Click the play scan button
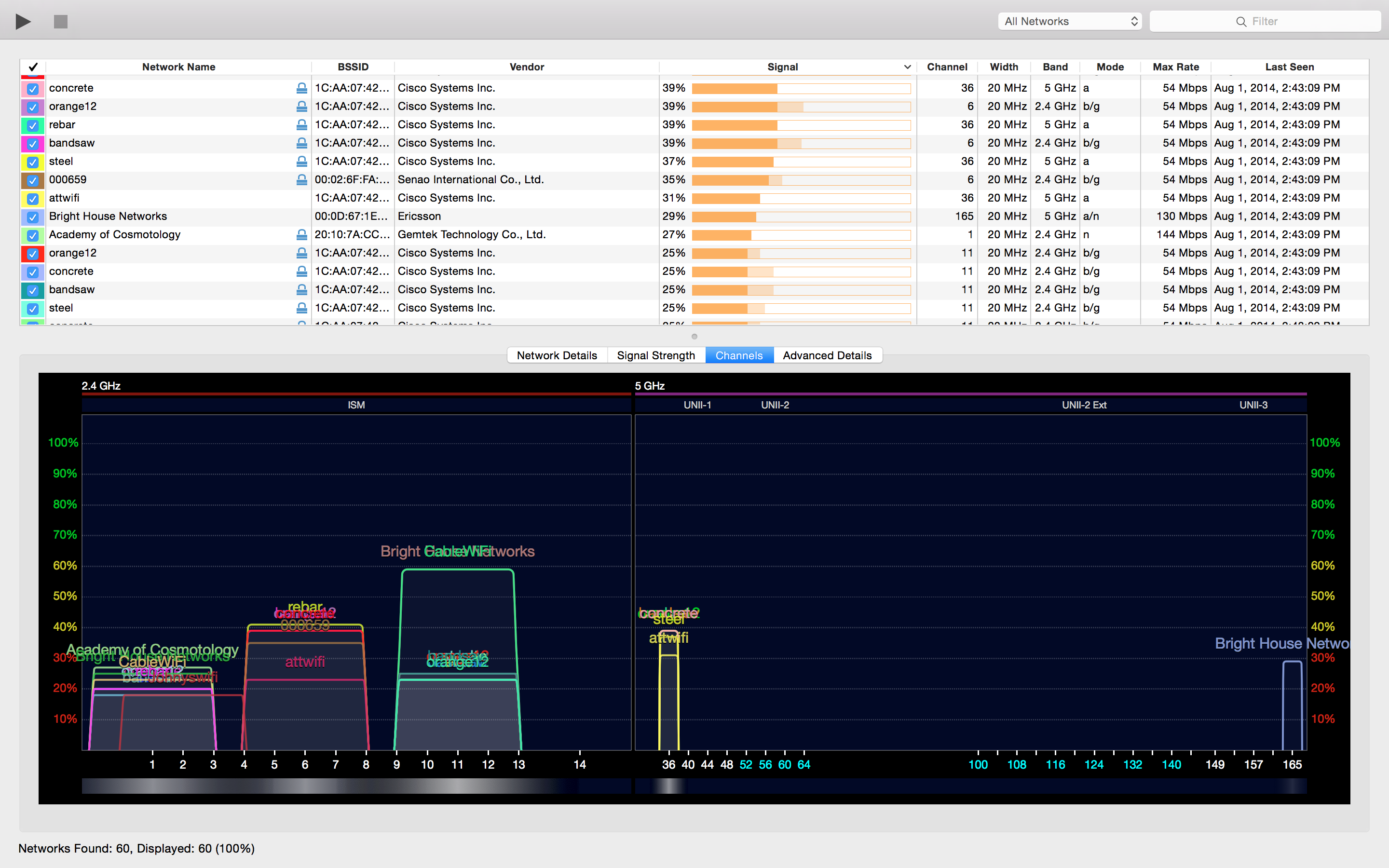 point(23,22)
